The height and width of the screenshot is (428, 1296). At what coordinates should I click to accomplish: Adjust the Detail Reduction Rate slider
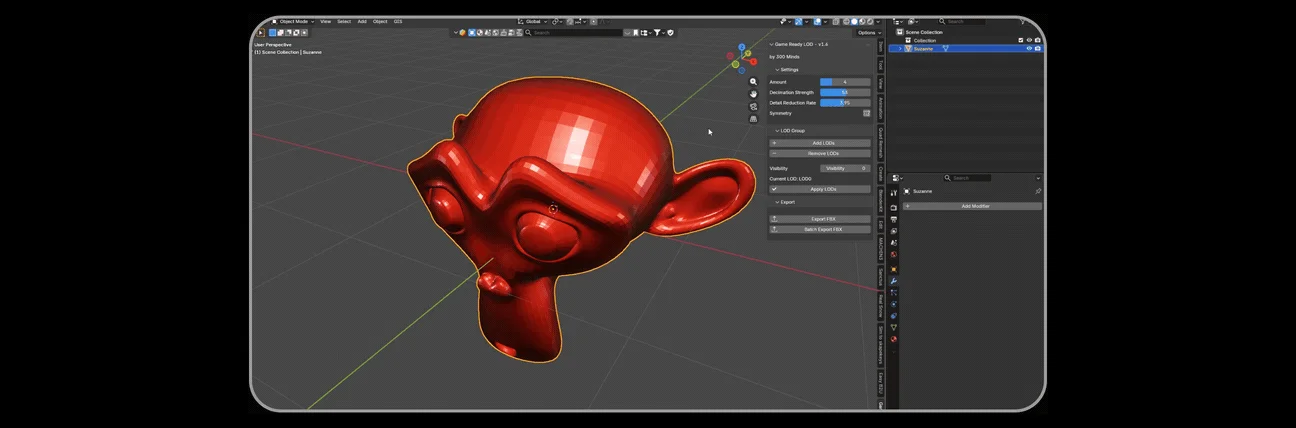[845, 102]
